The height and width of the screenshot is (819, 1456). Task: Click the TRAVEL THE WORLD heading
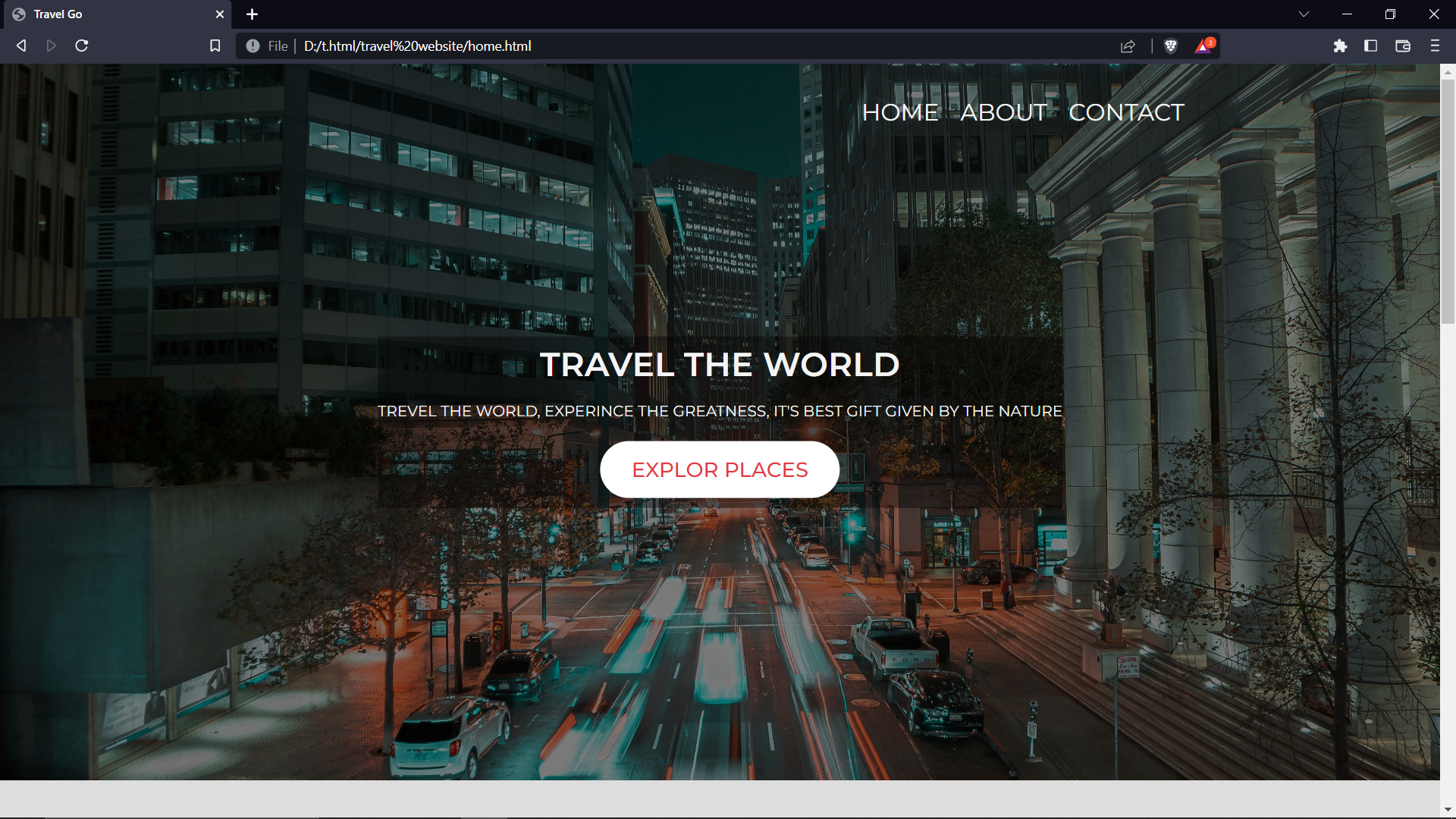720,365
